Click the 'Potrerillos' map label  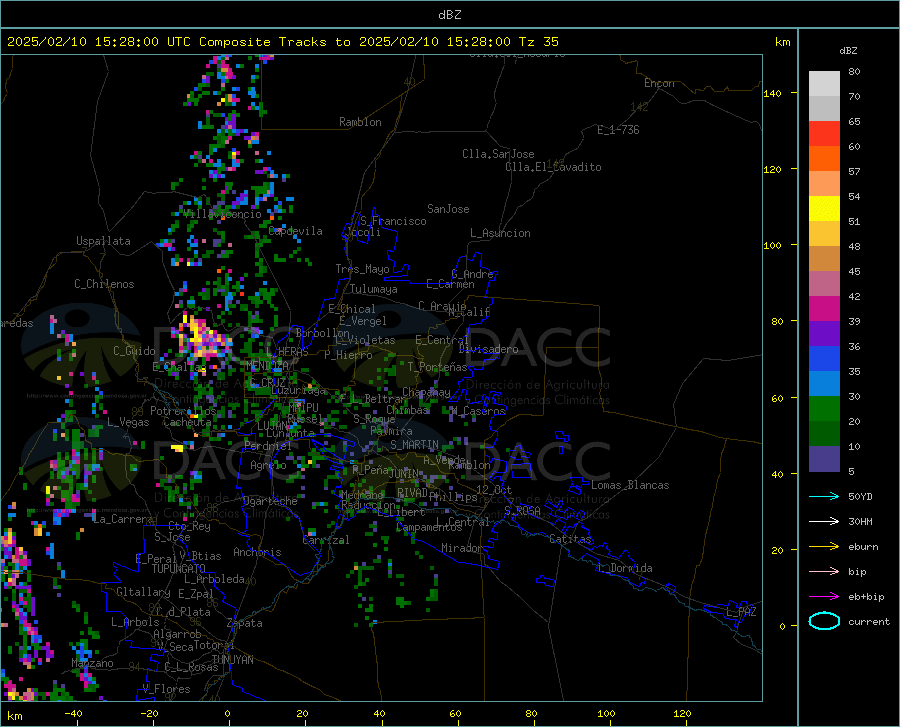183,411
